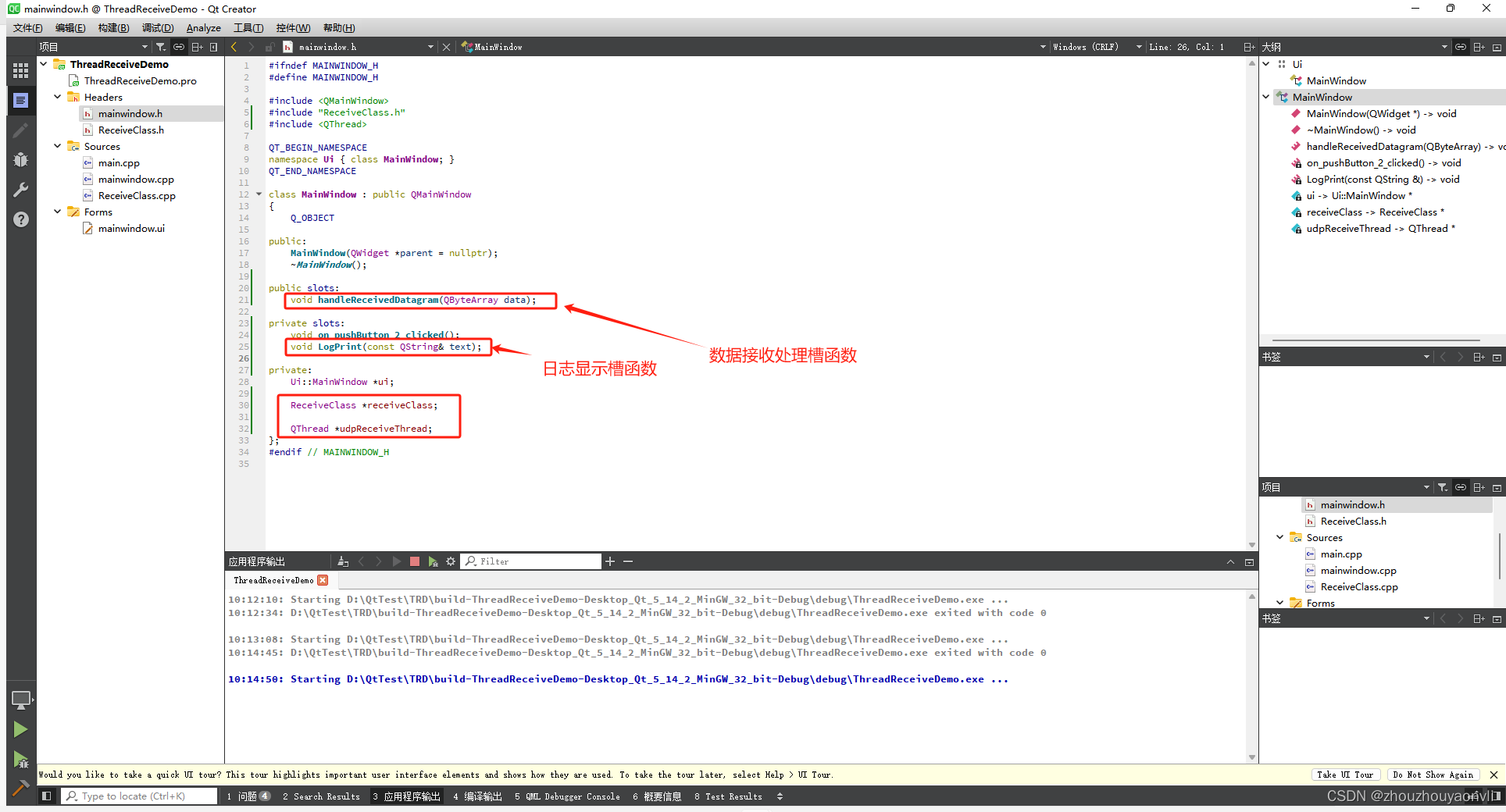This screenshot has height=812, width=1506.
Task: Clear the application output with the broom icon
Action: click(x=343, y=561)
